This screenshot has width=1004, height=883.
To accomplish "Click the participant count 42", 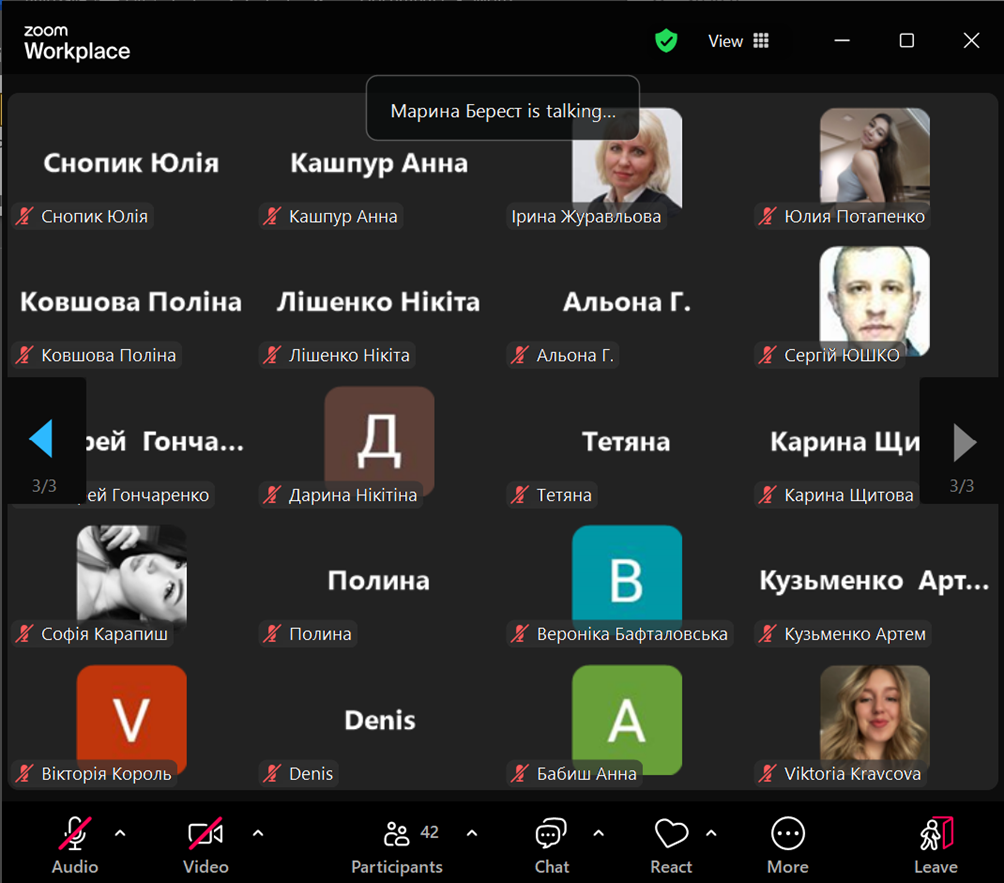I will (430, 832).
